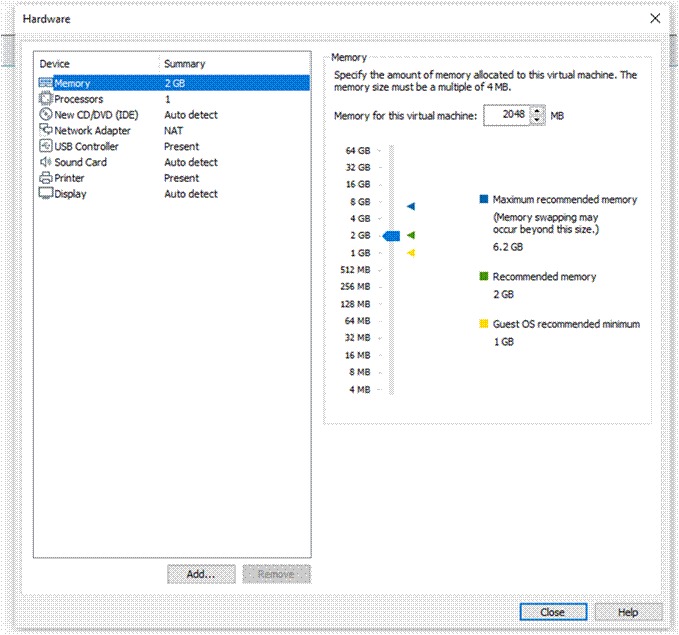The image size is (679, 635).
Task: Increase memory with the spinner up arrow
Action: coord(537,111)
